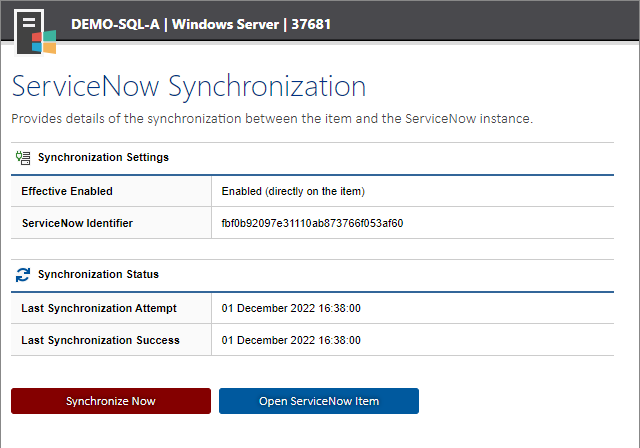Click the Synchronize Now button
This screenshot has width=640, height=448.
tap(111, 401)
